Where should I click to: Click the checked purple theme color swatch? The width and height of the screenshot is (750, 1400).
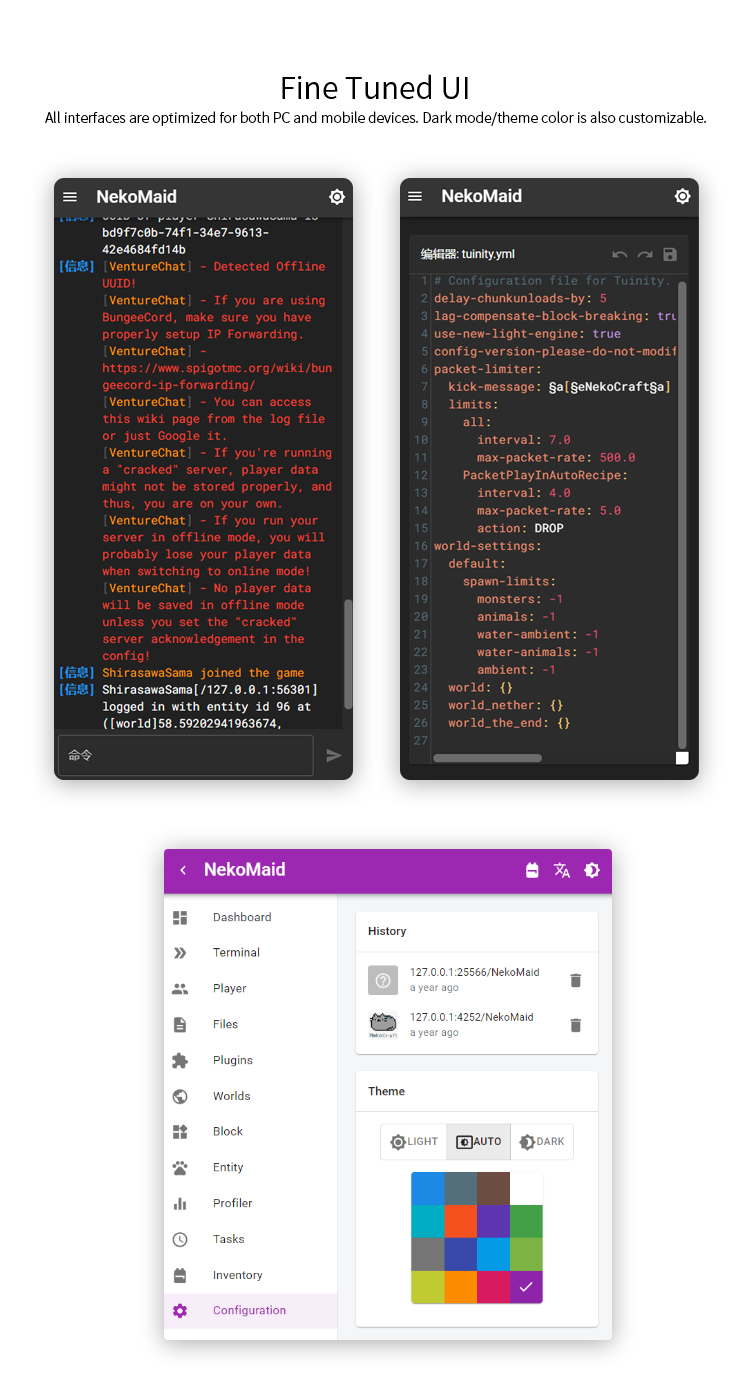pos(526,1287)
